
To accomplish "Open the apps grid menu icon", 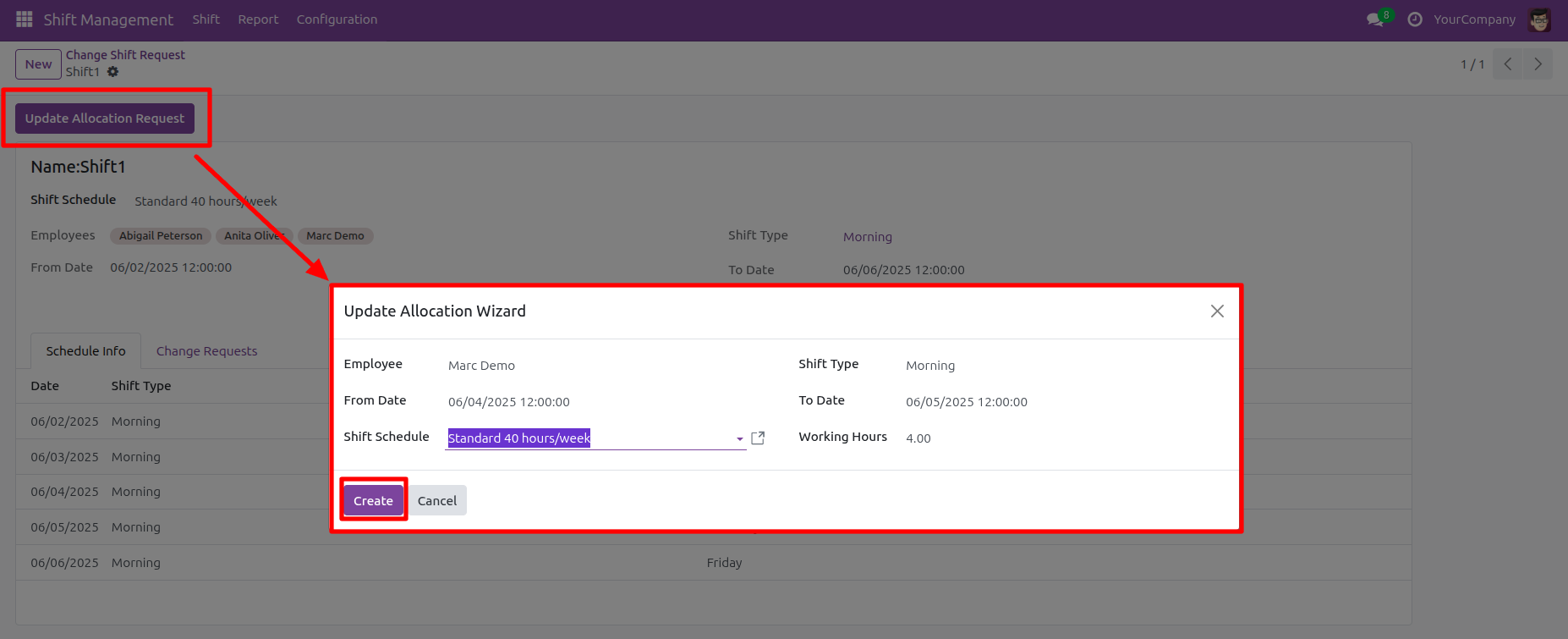I will pyautogui.click(x=24, y=19).
